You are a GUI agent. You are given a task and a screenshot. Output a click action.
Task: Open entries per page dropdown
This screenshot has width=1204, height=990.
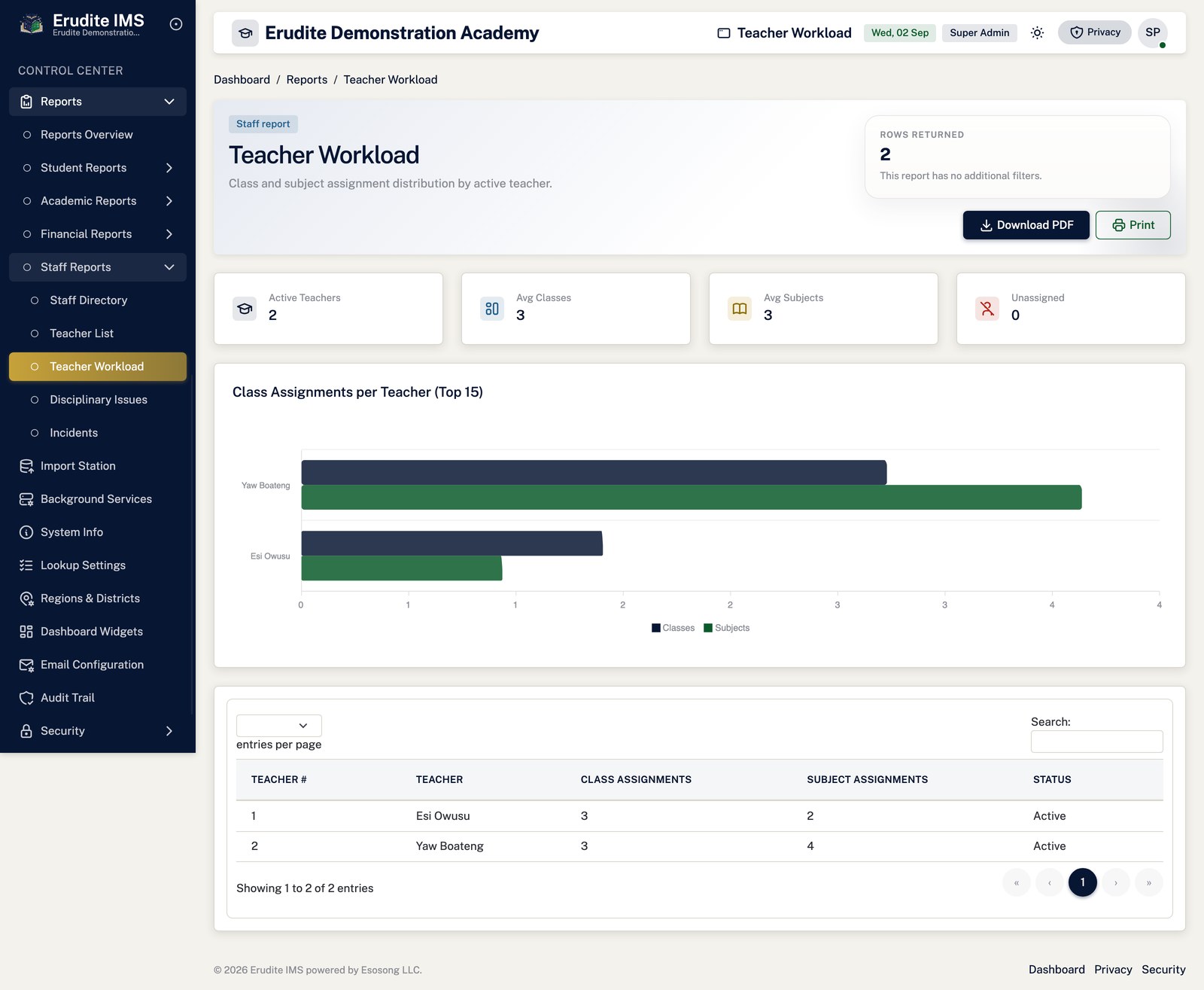pos(279,726)
